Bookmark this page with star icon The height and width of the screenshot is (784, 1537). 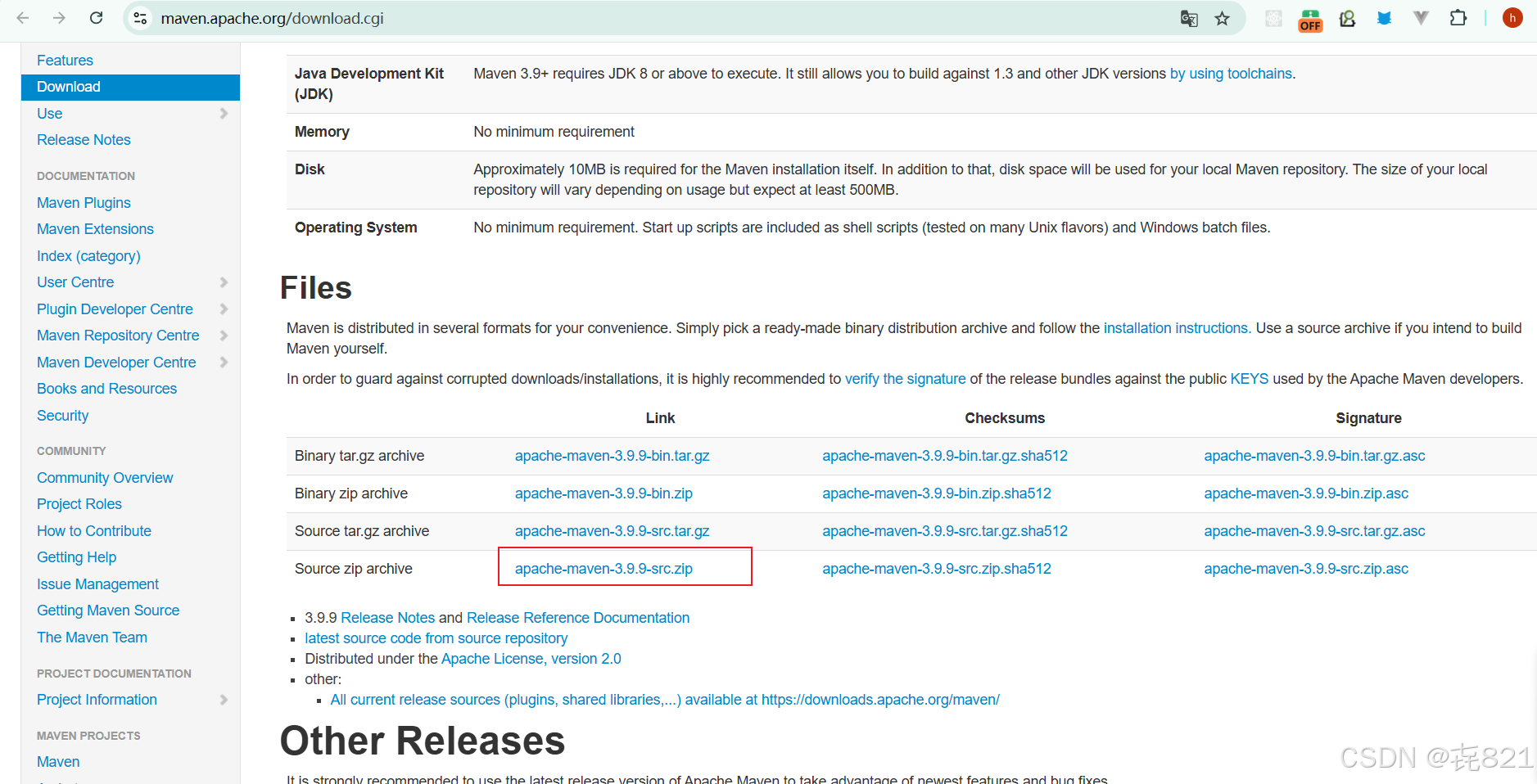coord(1222,18)
